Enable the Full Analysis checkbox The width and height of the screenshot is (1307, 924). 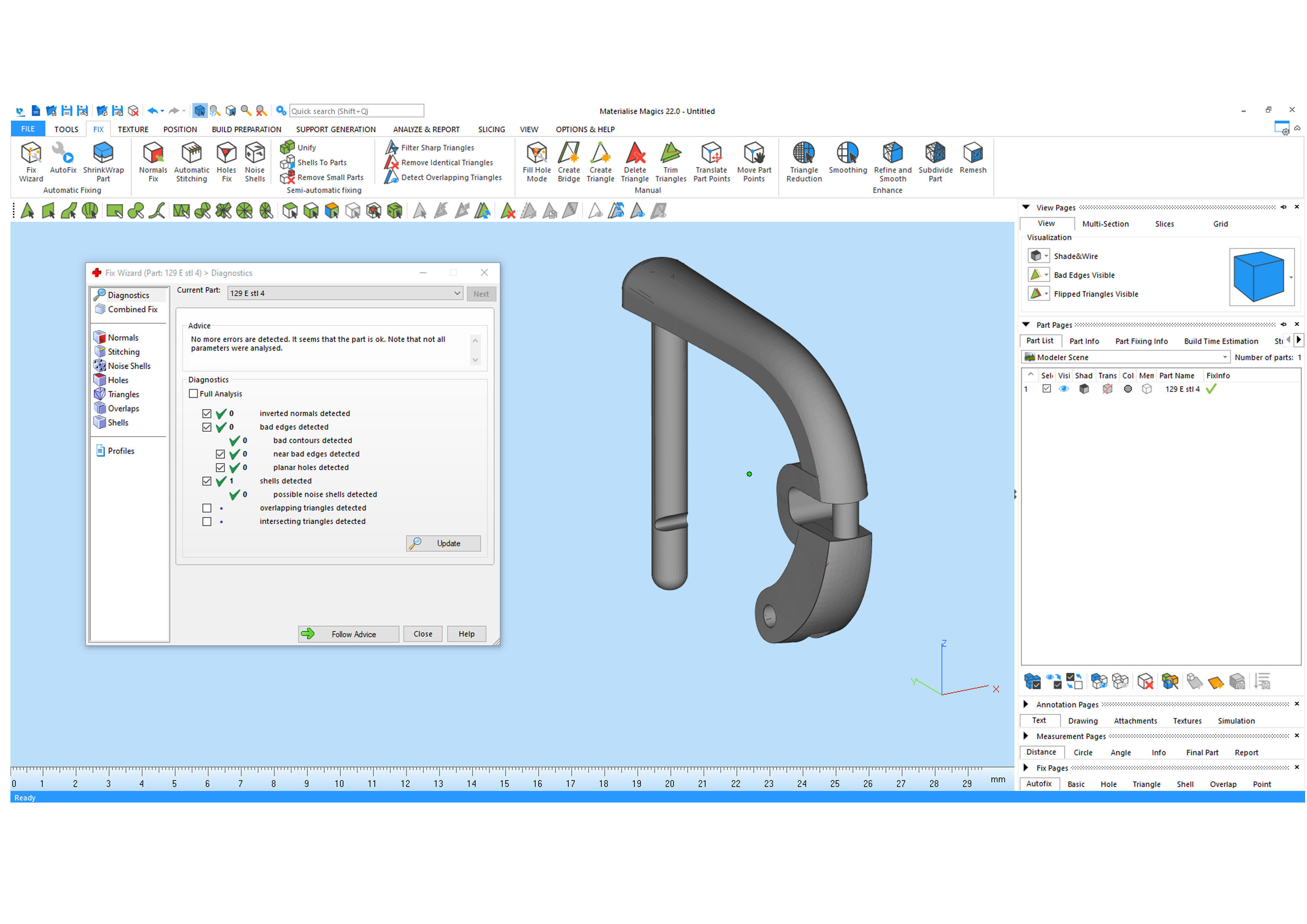tap(193, 394)
